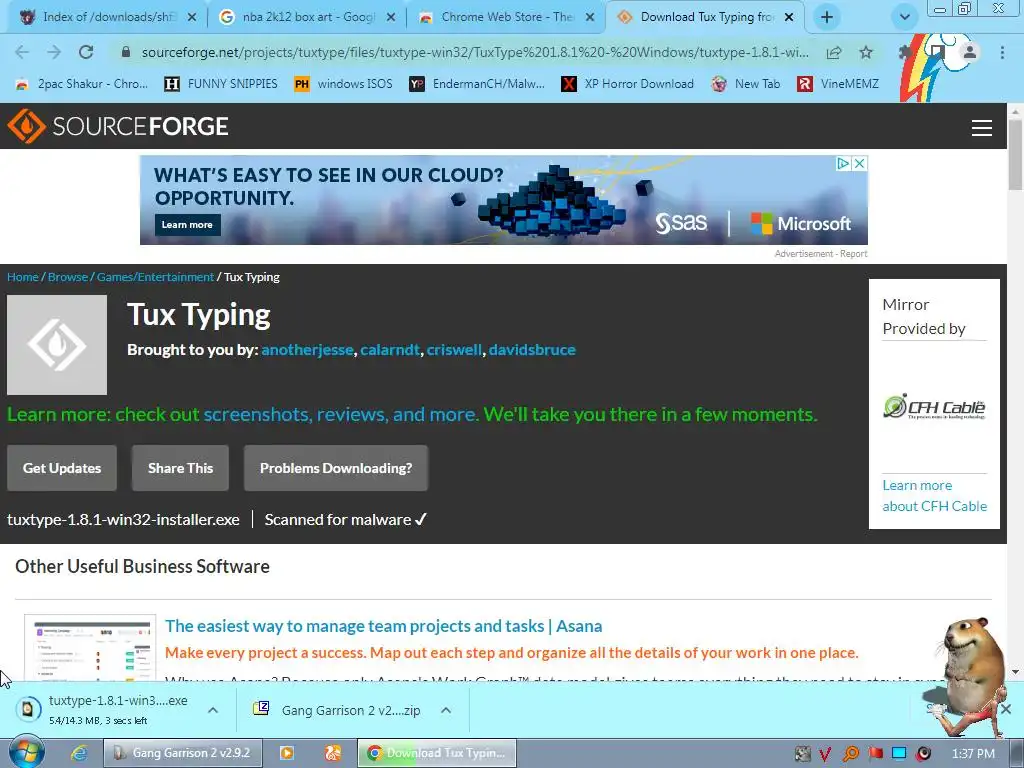Screen dimensions: 1024x768
Task: Click the system clock showing 1:37 PM
Action: 973,754
